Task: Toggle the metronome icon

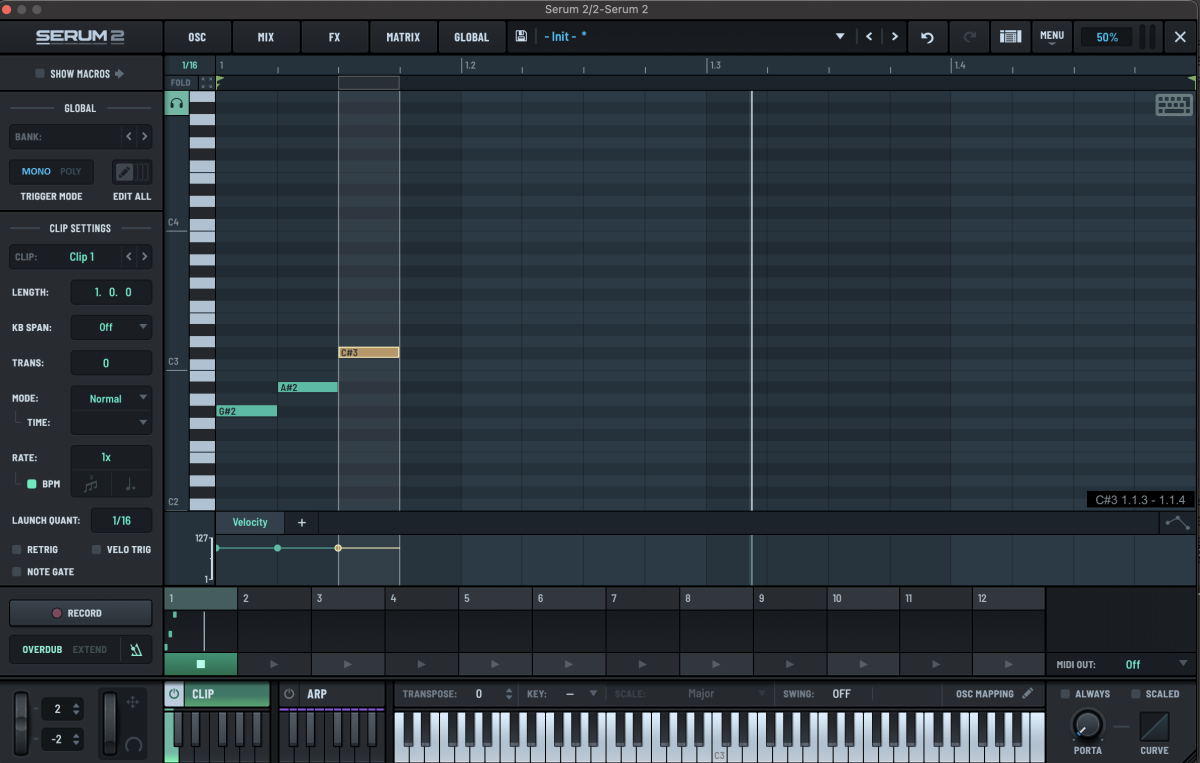Action: coord(136,650)
